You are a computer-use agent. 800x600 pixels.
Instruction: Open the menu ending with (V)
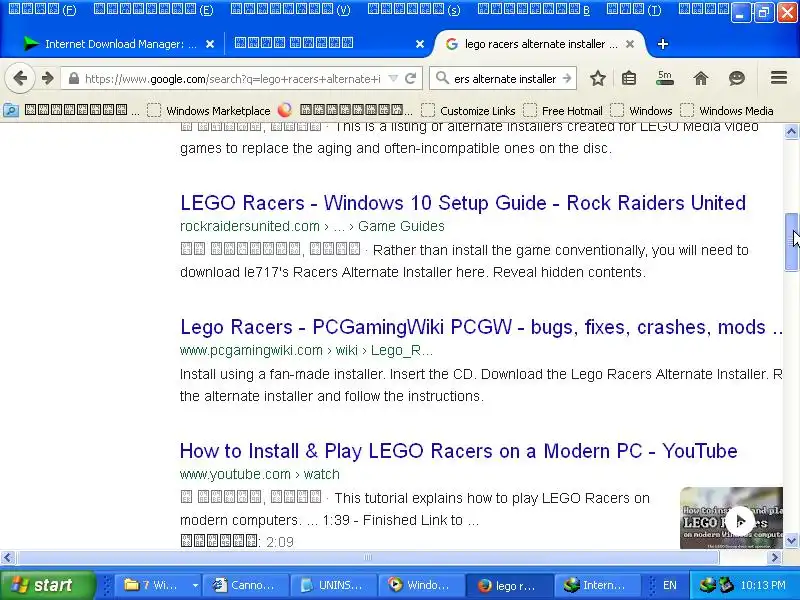pos(291,10)
